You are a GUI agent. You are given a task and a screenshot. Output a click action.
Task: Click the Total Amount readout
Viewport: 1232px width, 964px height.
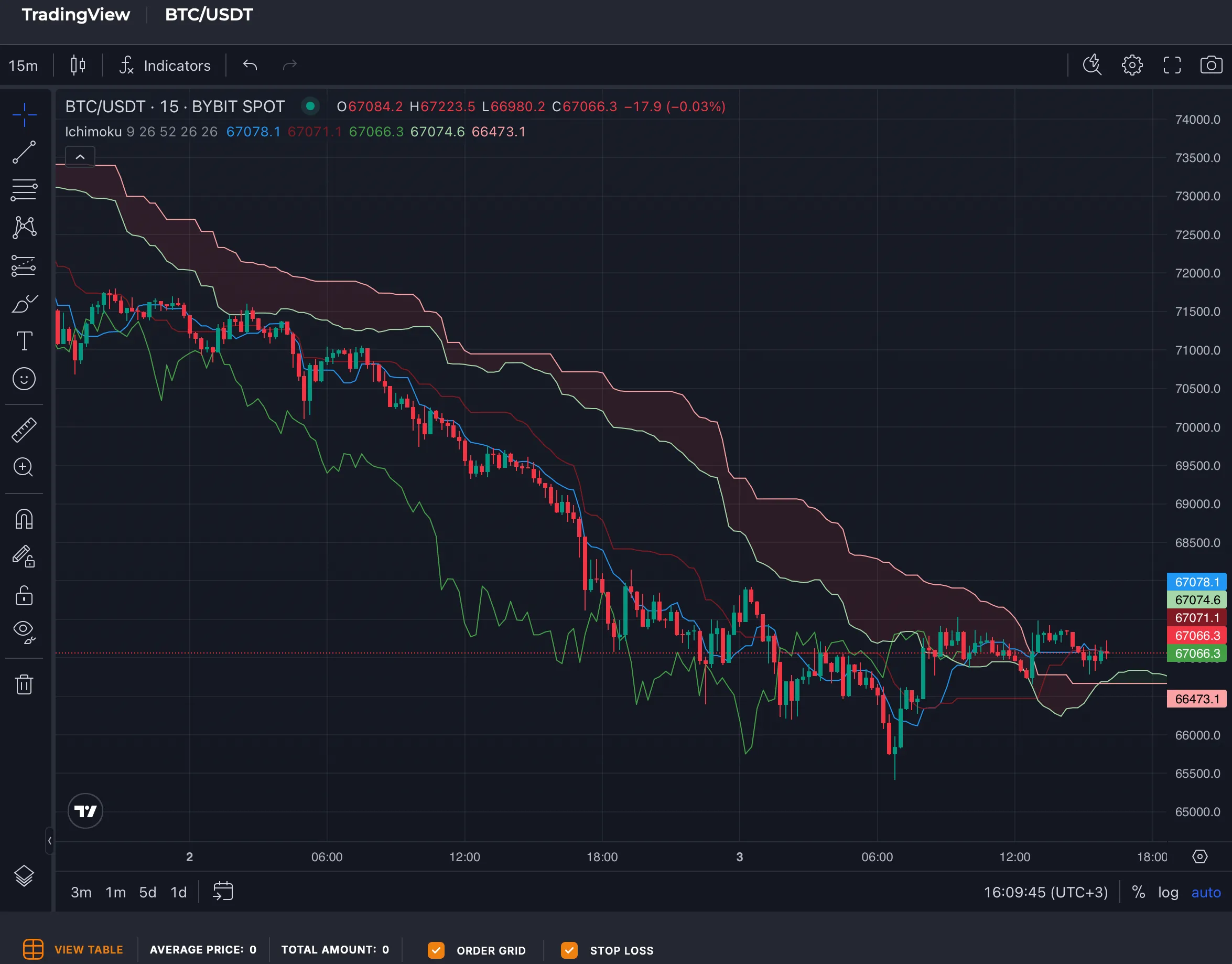(x=335, y=949)
